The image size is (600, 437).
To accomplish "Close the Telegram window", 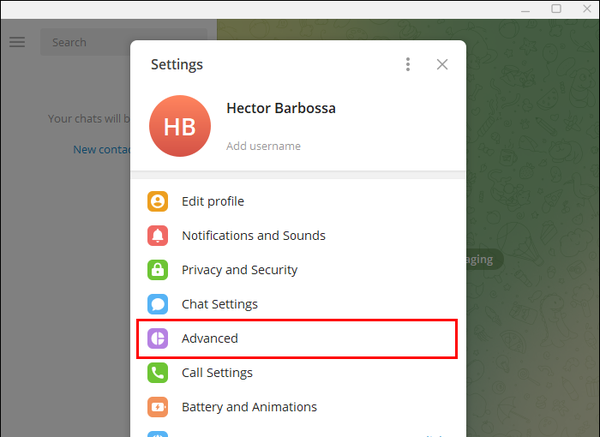I will coord(587,9).
